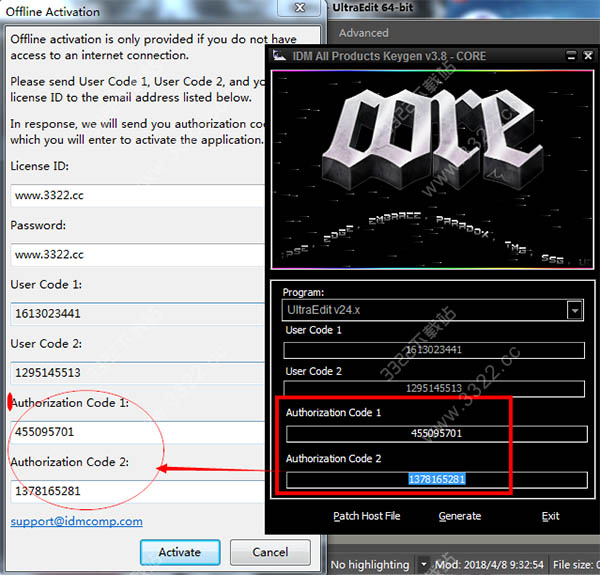Minimize the IDM All Products Keygen window
Screen dimensions: 600x575
tap(571, 56)
